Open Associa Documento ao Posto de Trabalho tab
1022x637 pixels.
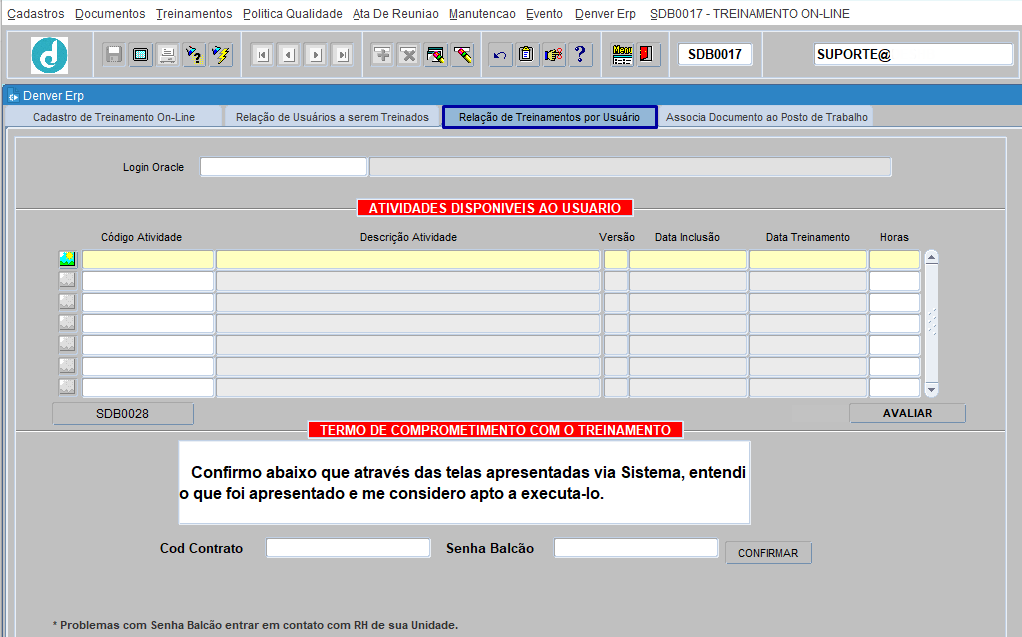(766, 117)
